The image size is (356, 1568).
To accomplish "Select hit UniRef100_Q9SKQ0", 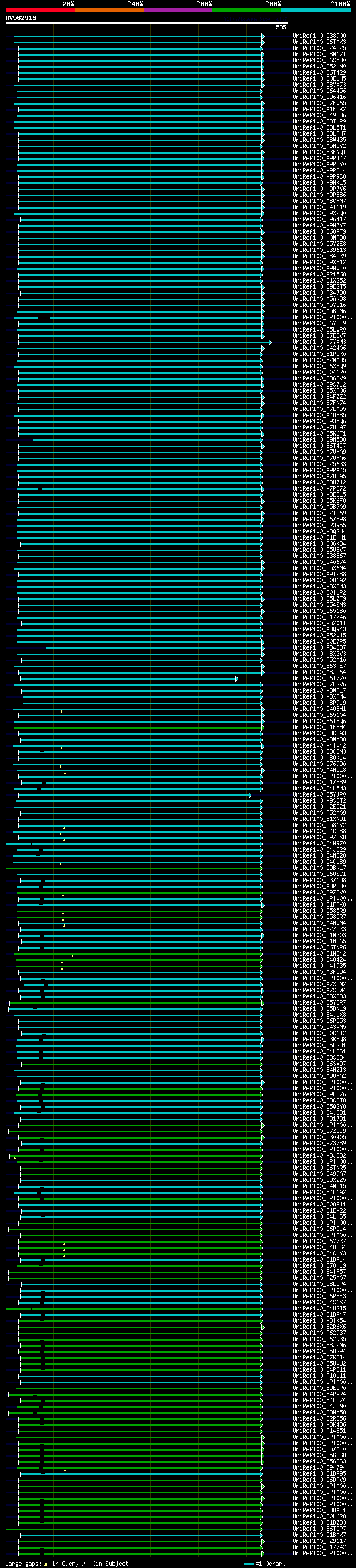I will coord(319,214).
